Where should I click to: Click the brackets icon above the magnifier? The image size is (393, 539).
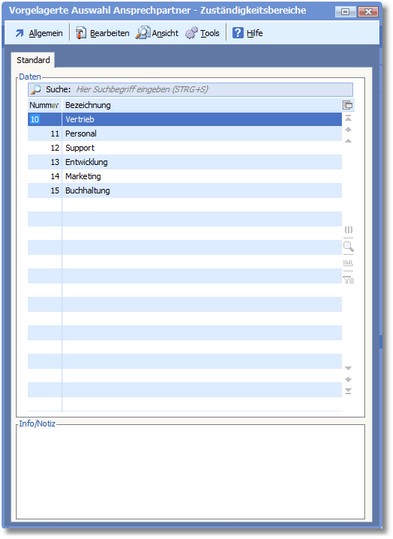348,230
